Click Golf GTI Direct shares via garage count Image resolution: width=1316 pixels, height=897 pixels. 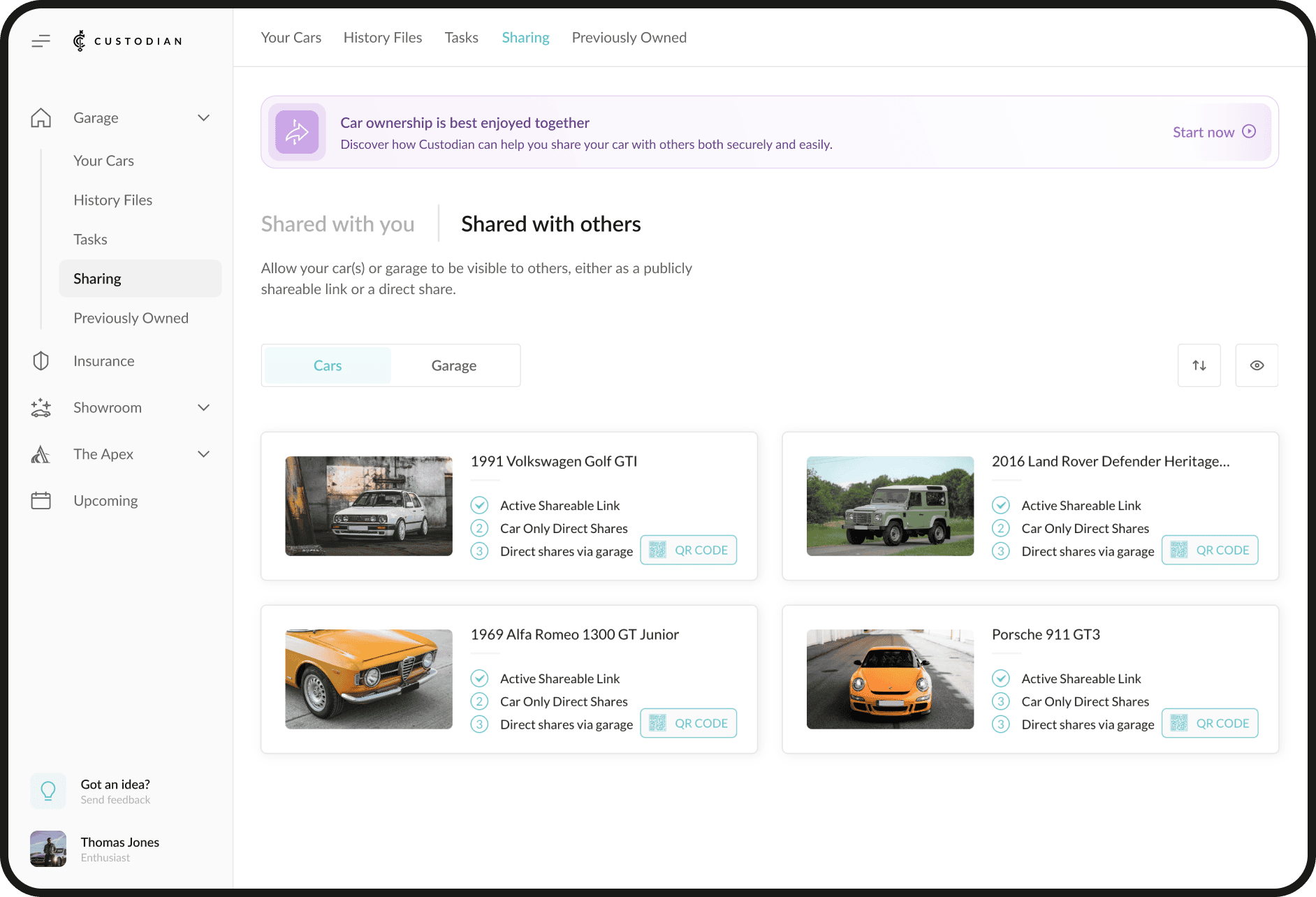tap(479, 551)
